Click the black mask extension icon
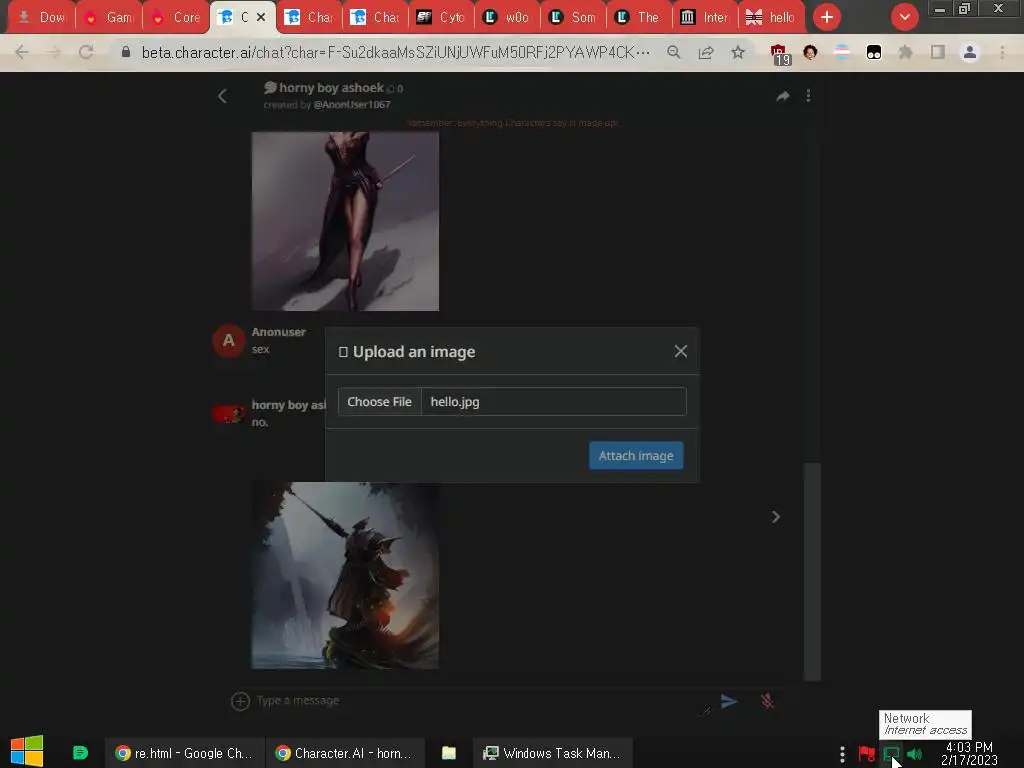1024x768 pixels. (874, 52)
